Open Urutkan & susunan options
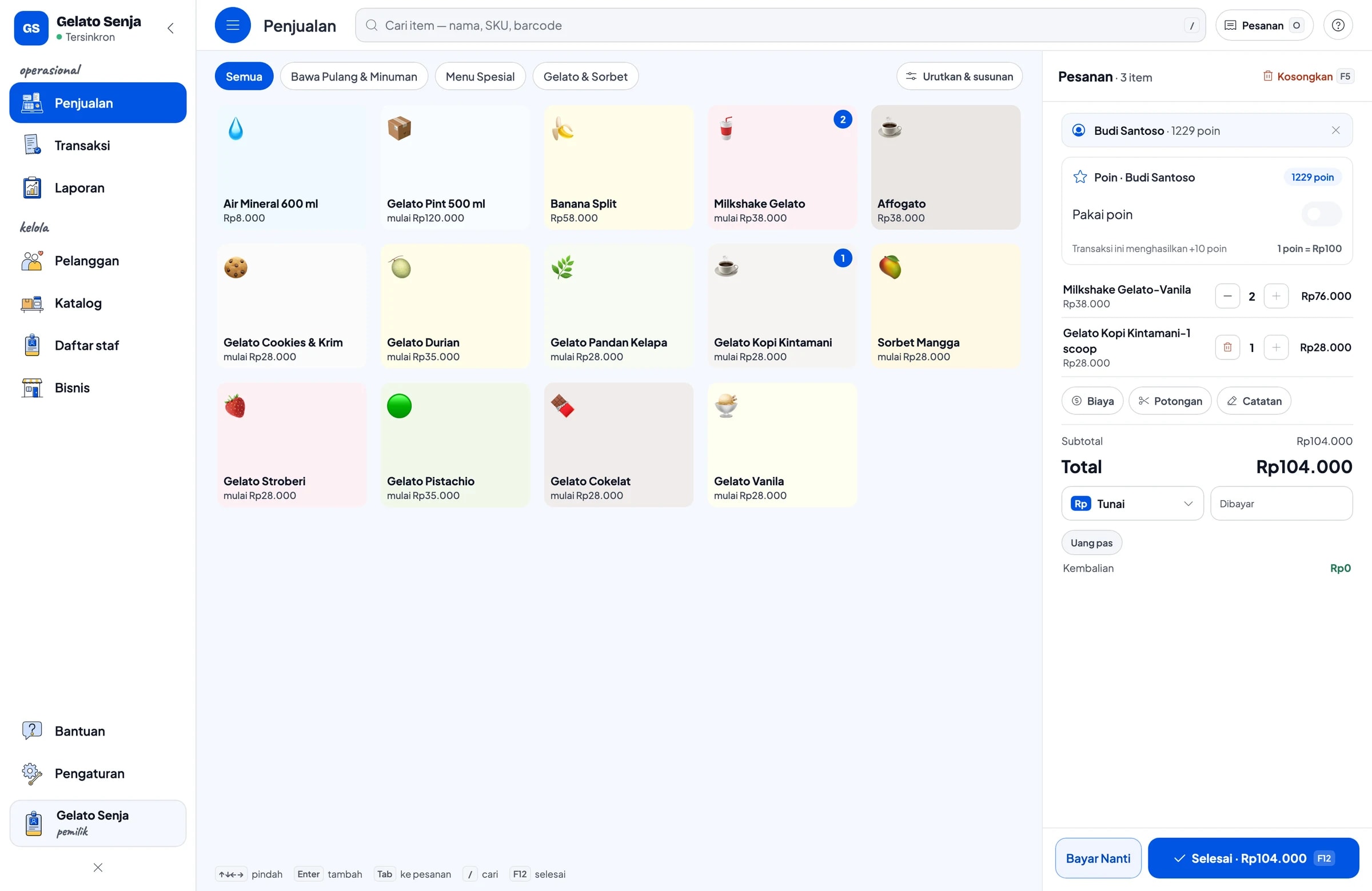The width and height of the screenshot is (1372, 891). click(959, 77)
